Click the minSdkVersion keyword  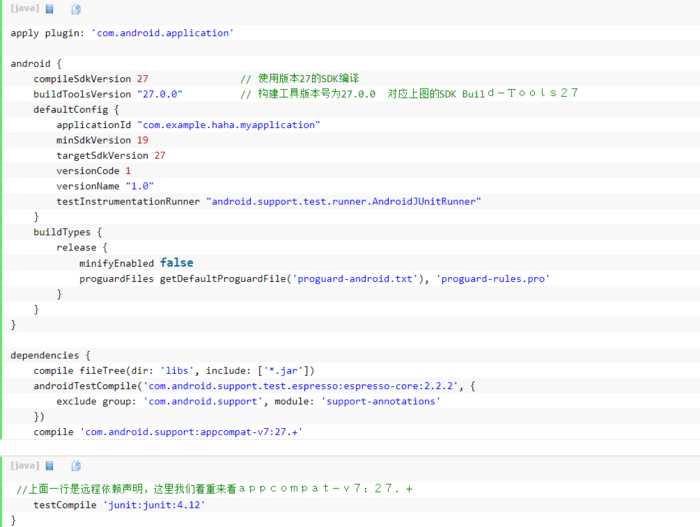point(94,140)
